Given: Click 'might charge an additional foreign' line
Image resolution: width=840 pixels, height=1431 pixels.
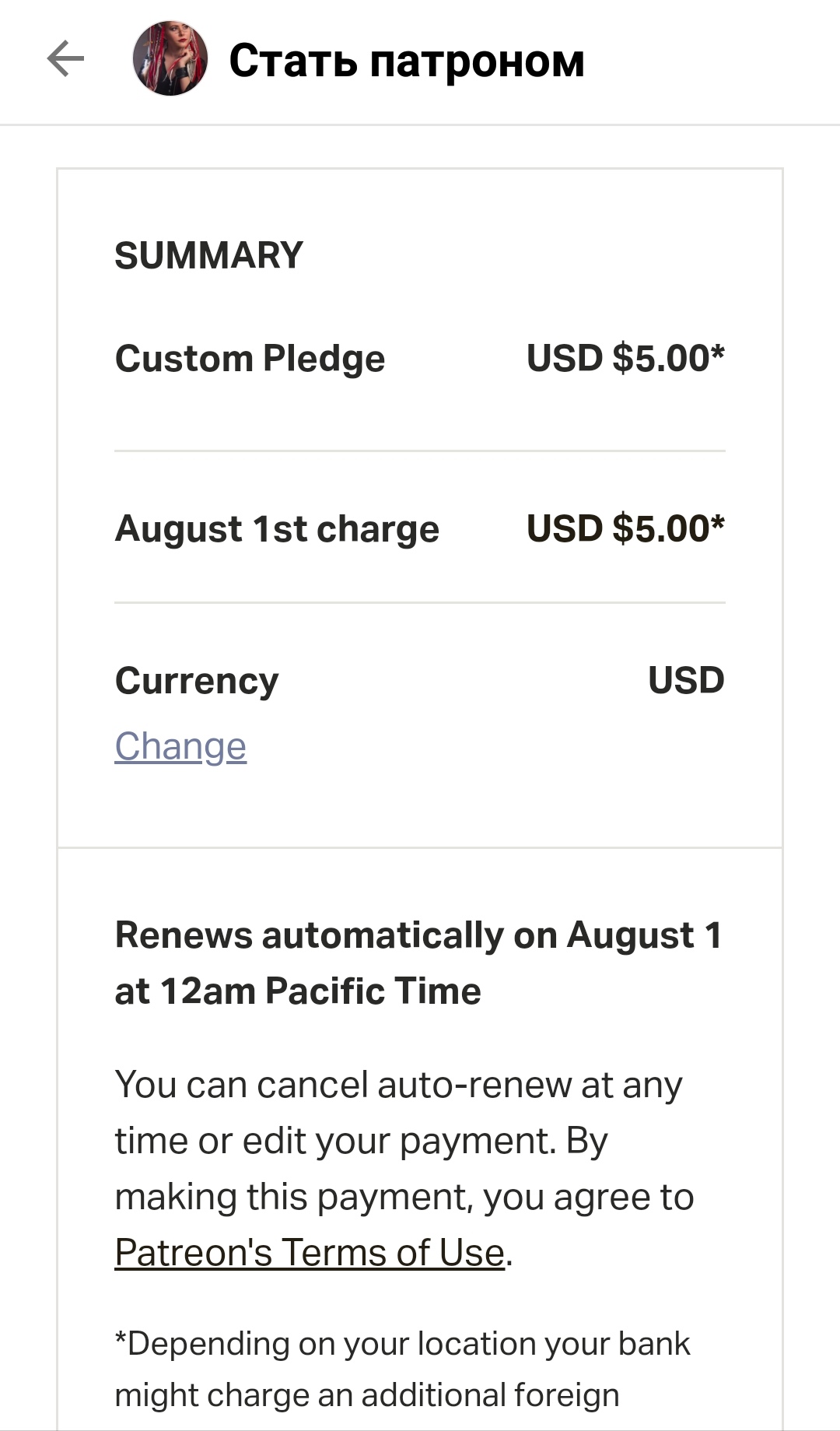Looking at the screenshot, I should tap(367, 1395).
